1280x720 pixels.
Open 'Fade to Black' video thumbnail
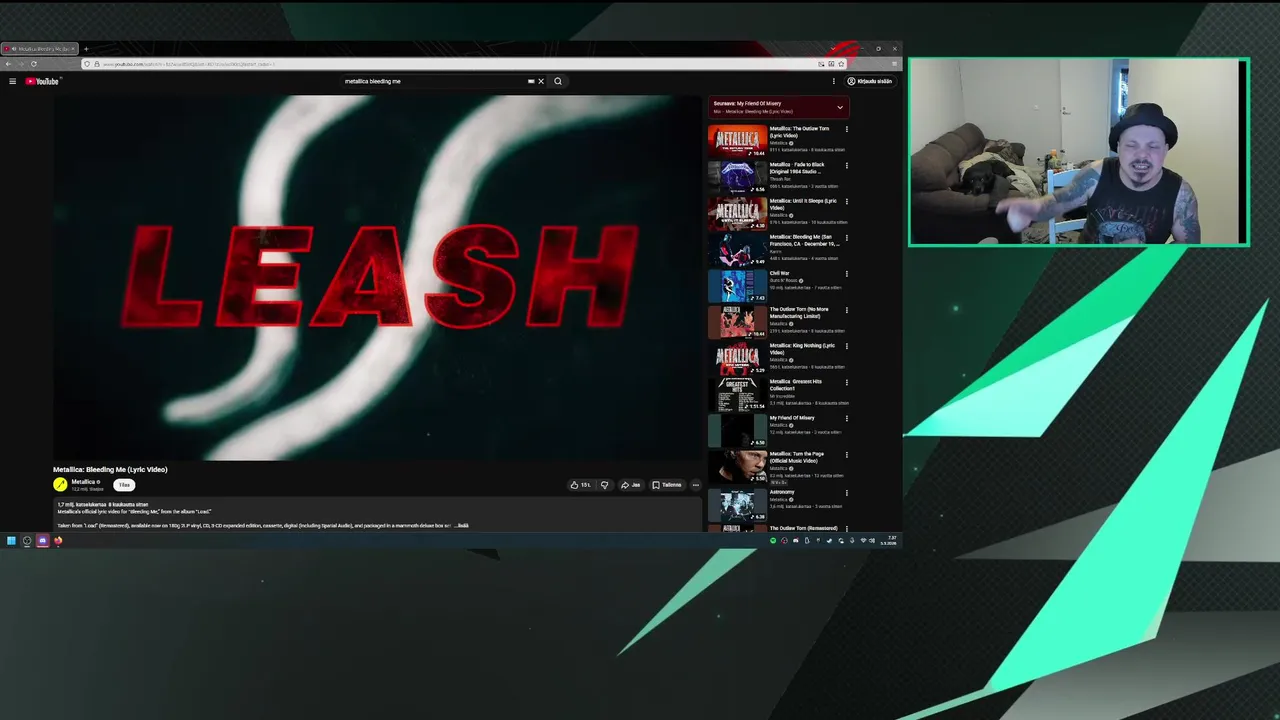click(737, 177)
